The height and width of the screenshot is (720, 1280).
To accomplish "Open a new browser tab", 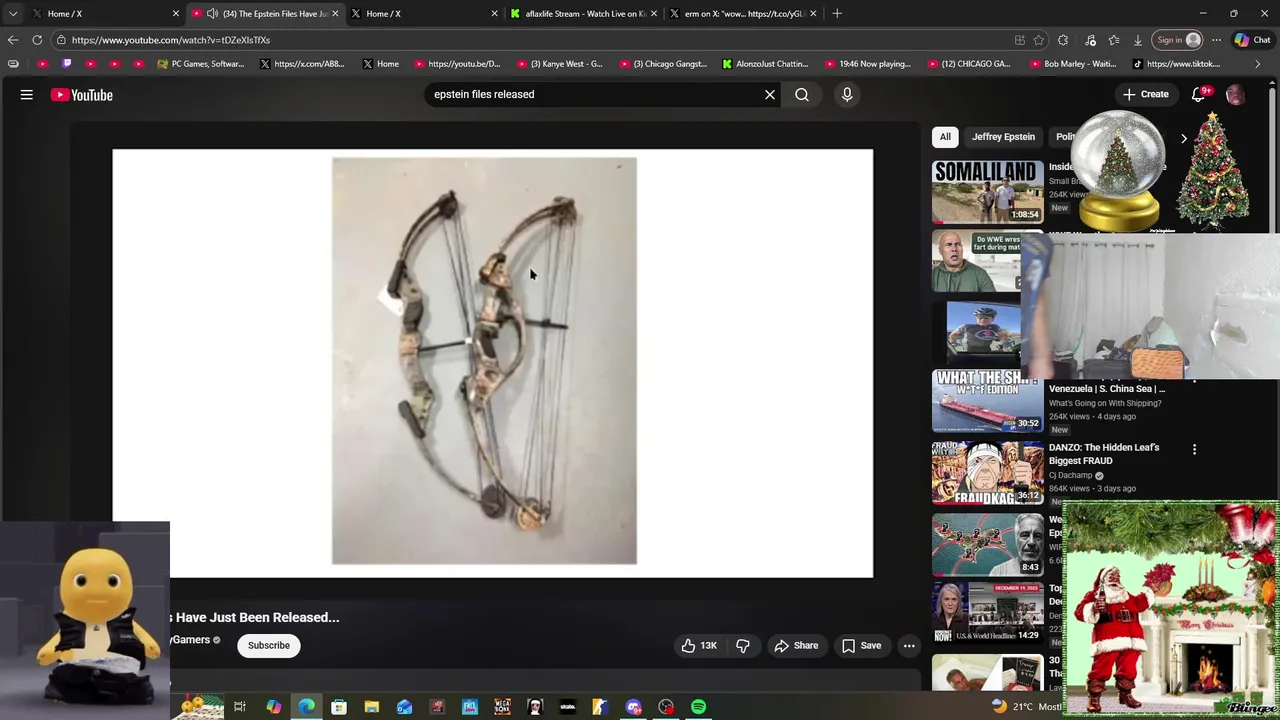I will 837,14.
